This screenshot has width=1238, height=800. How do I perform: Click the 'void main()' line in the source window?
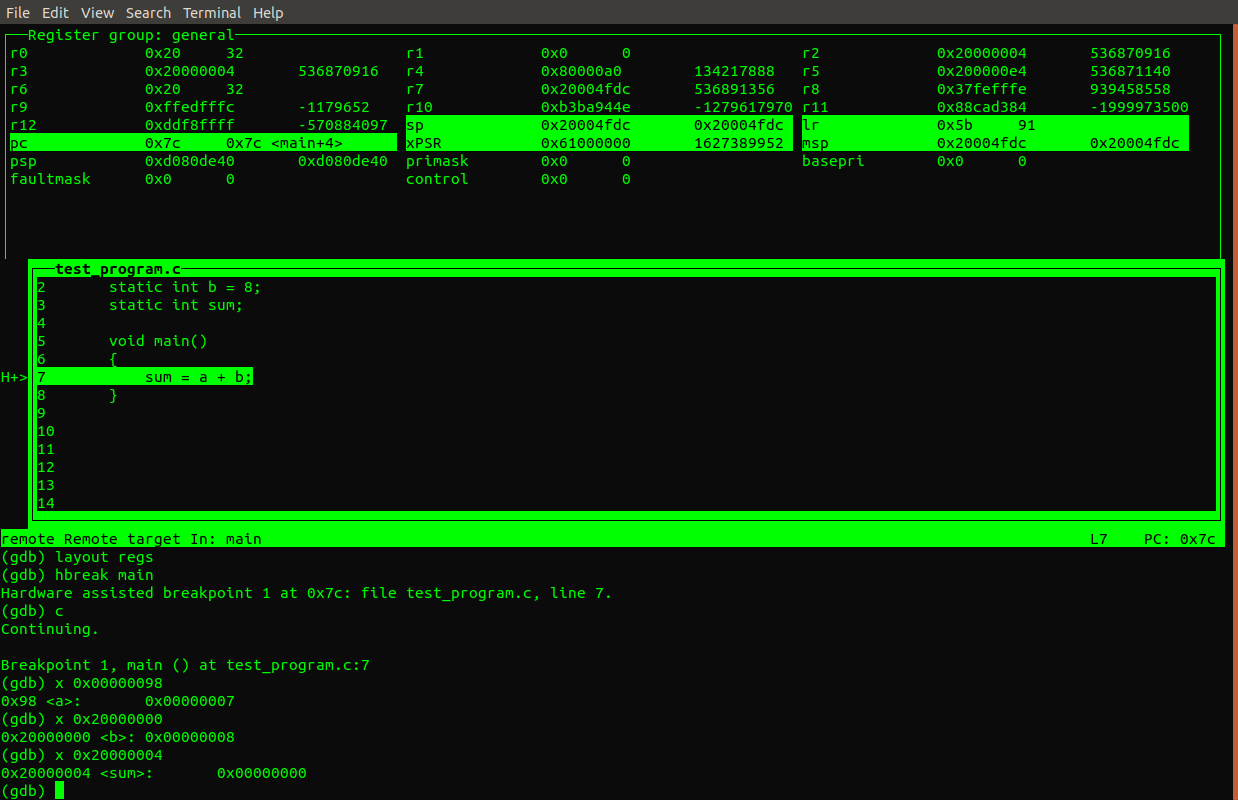pos(157,341)
